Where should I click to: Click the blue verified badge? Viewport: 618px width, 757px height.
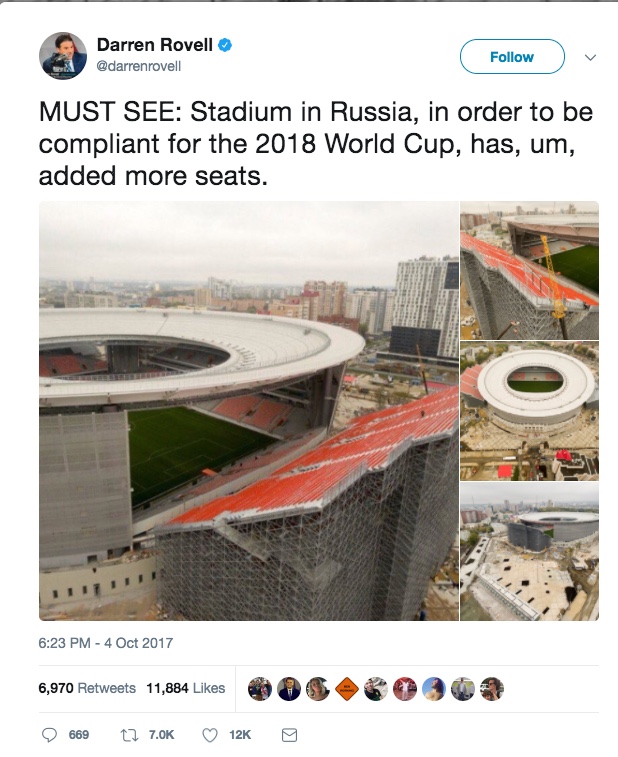click(x=226, y=45)
